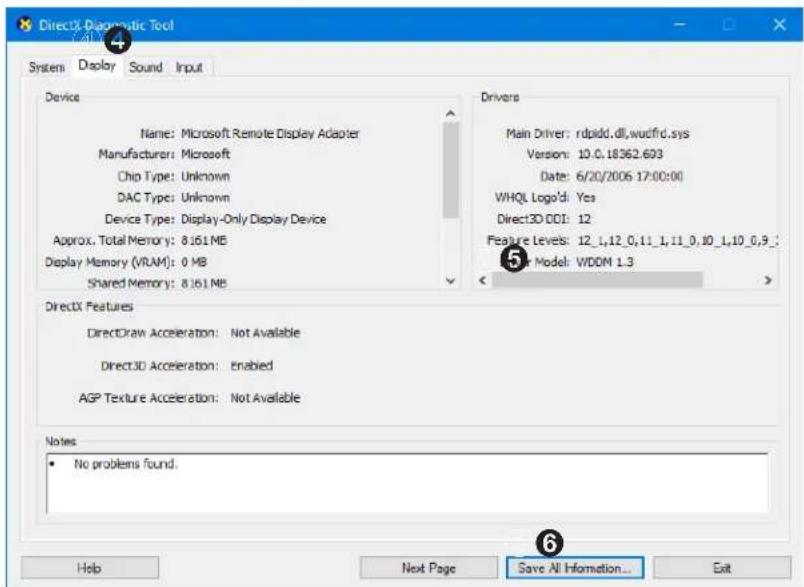Click the "Notes" group label

point(61,441)
